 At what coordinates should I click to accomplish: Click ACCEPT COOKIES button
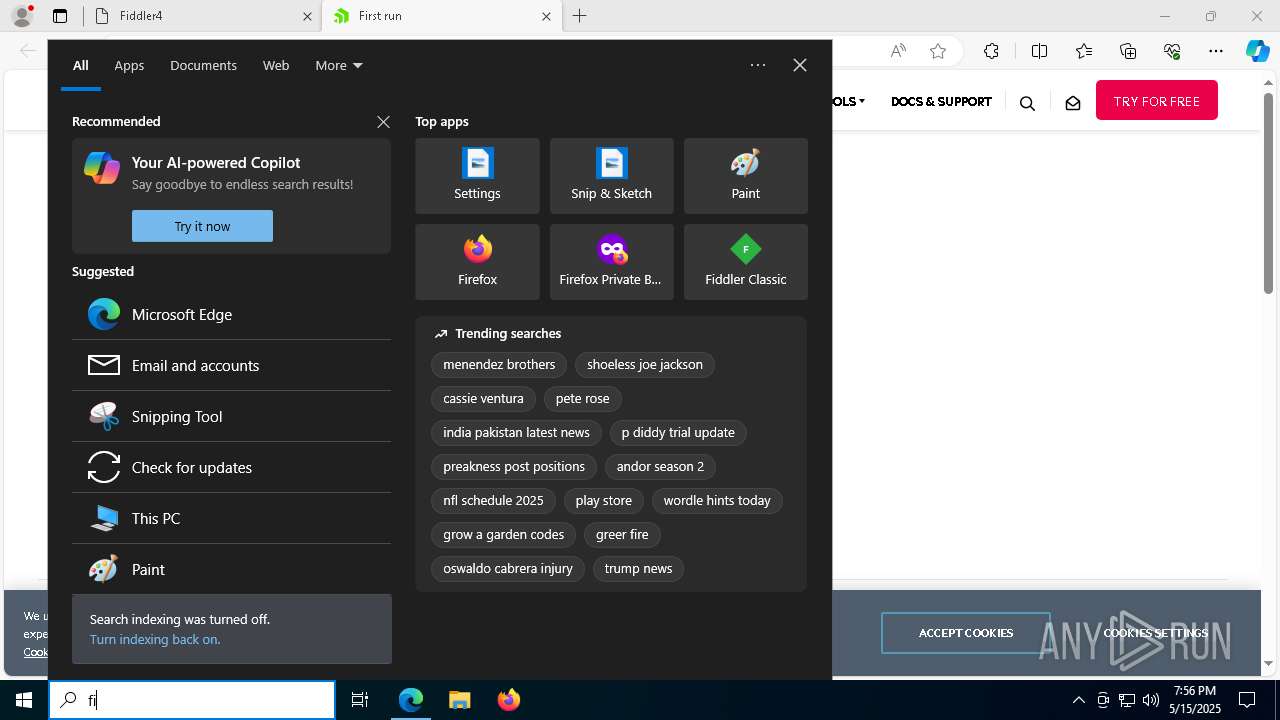pos(966,633)
